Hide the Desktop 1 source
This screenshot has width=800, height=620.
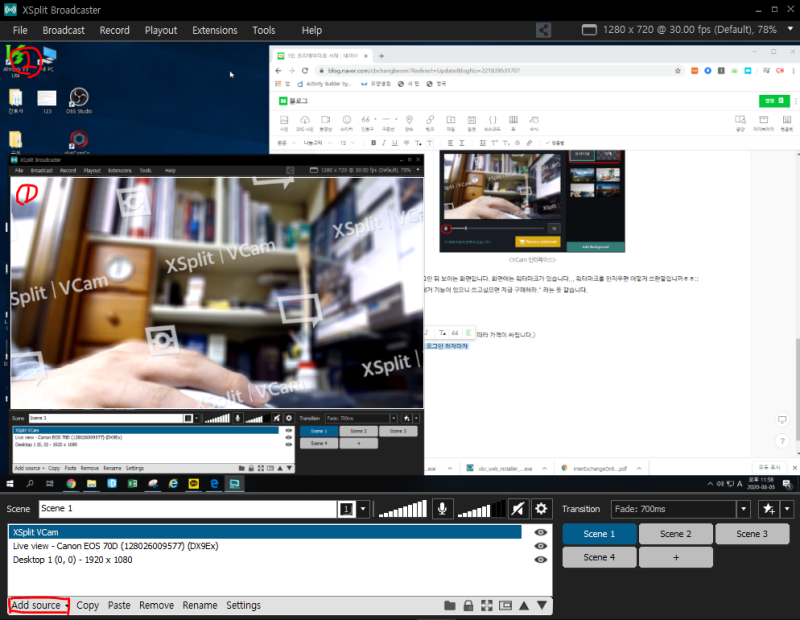point(540,560)
